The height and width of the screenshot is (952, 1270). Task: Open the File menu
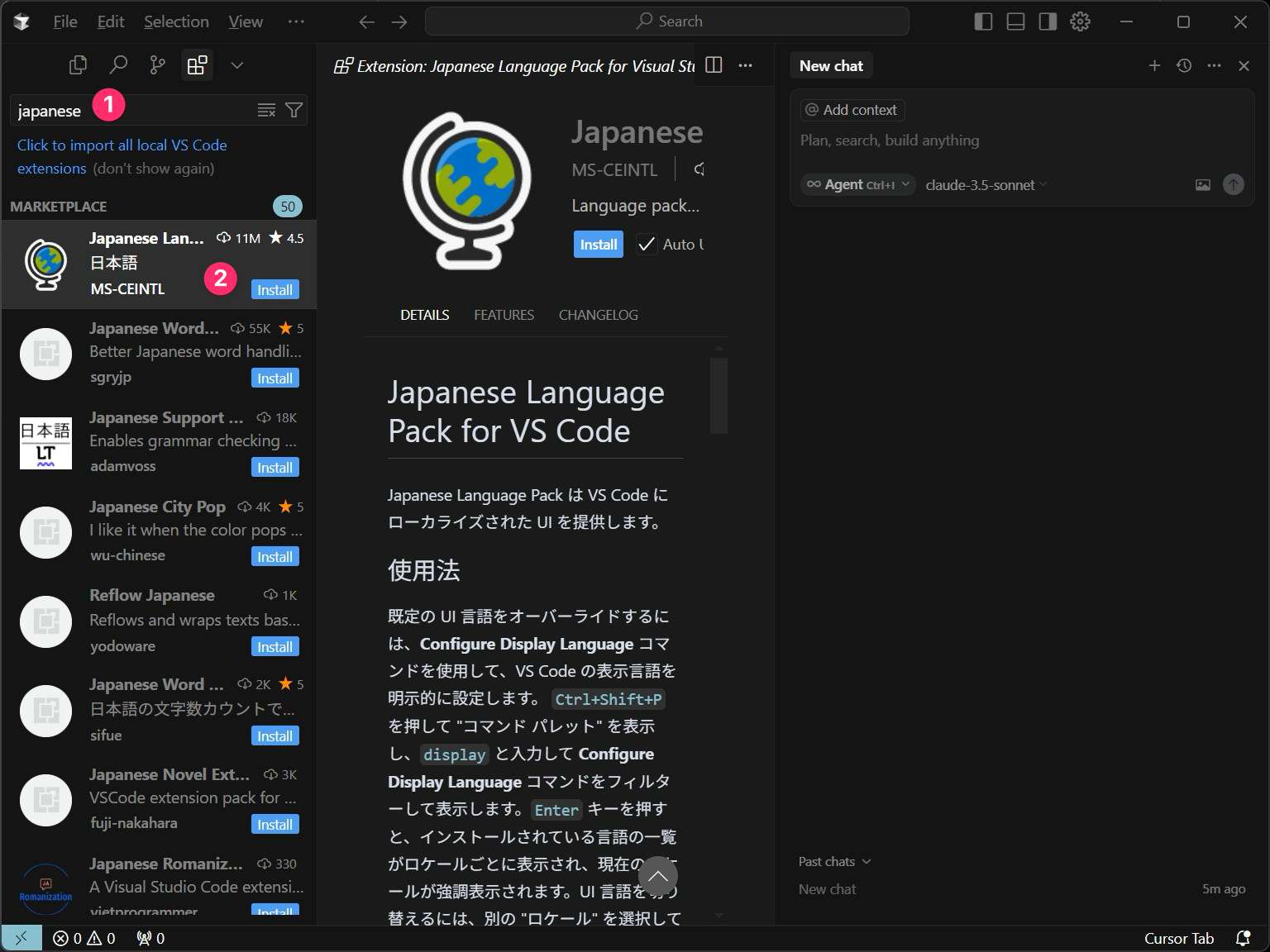coord(65,21)
